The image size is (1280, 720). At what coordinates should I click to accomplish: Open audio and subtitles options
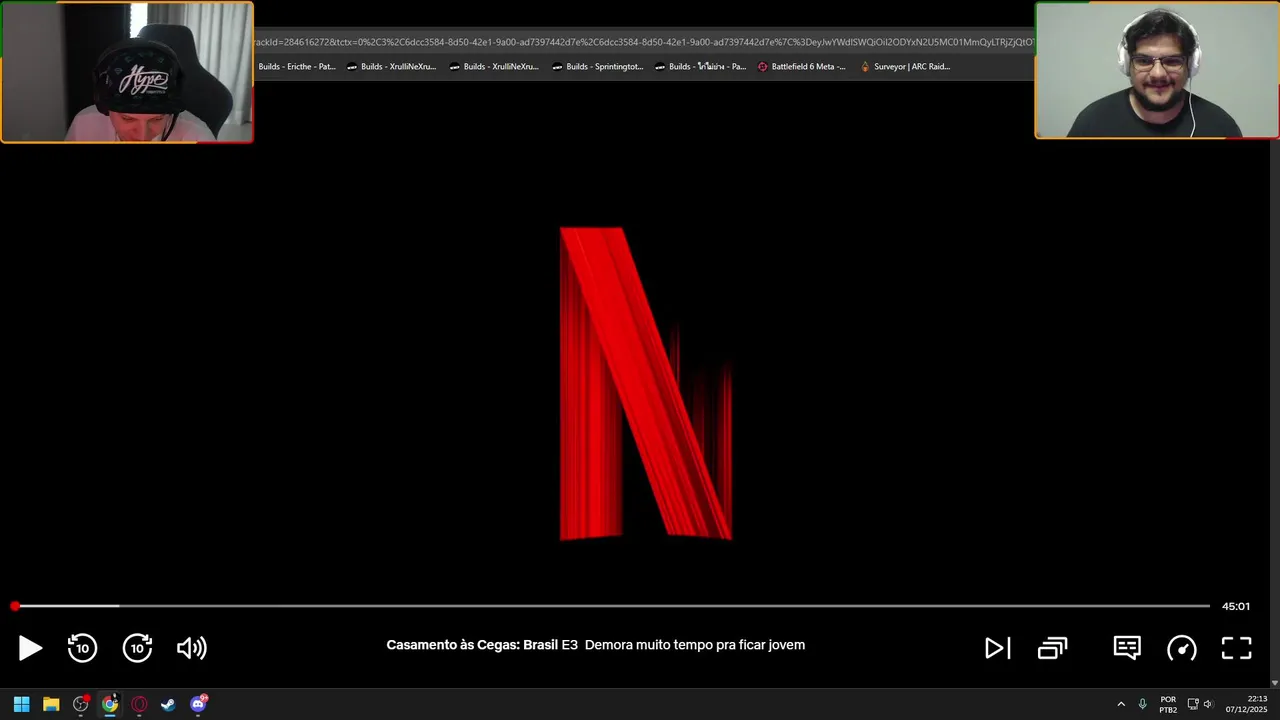[x=1127, y=648]
